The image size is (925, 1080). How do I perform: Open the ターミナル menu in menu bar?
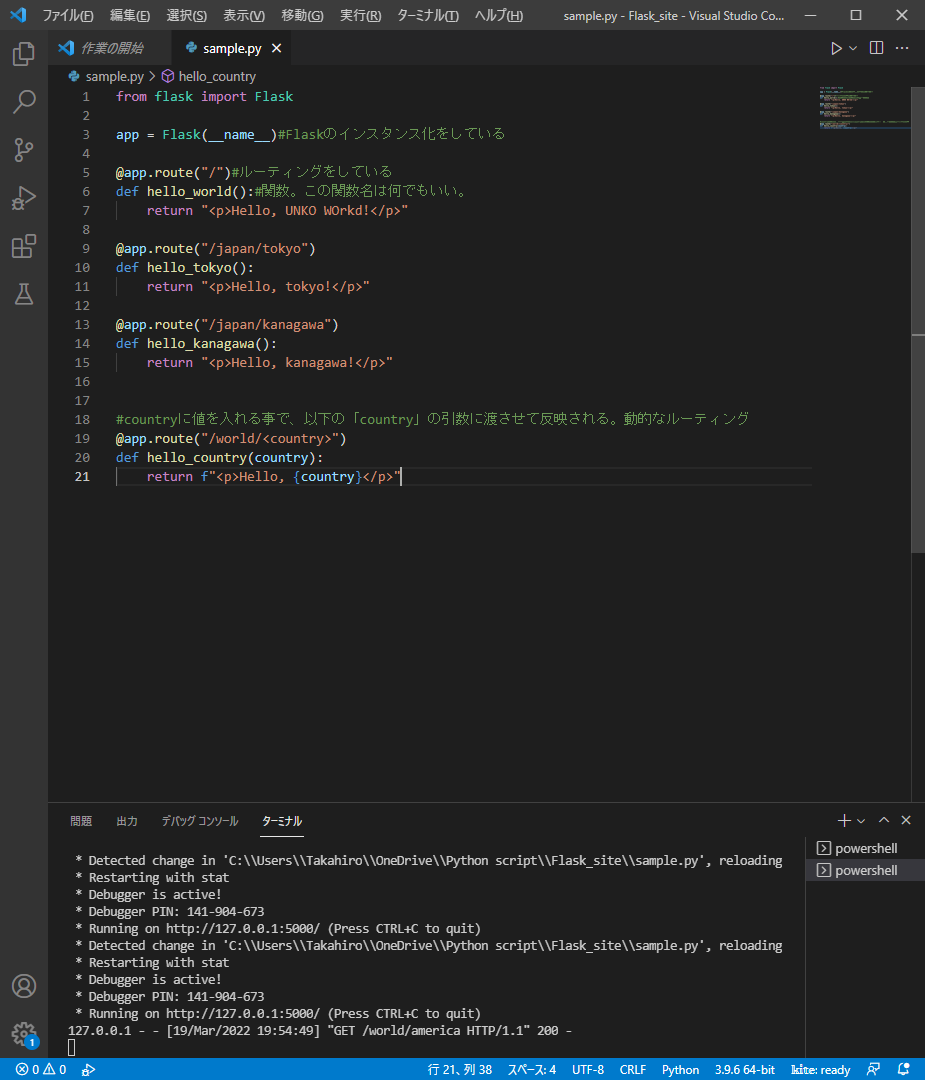pos(427,15)
